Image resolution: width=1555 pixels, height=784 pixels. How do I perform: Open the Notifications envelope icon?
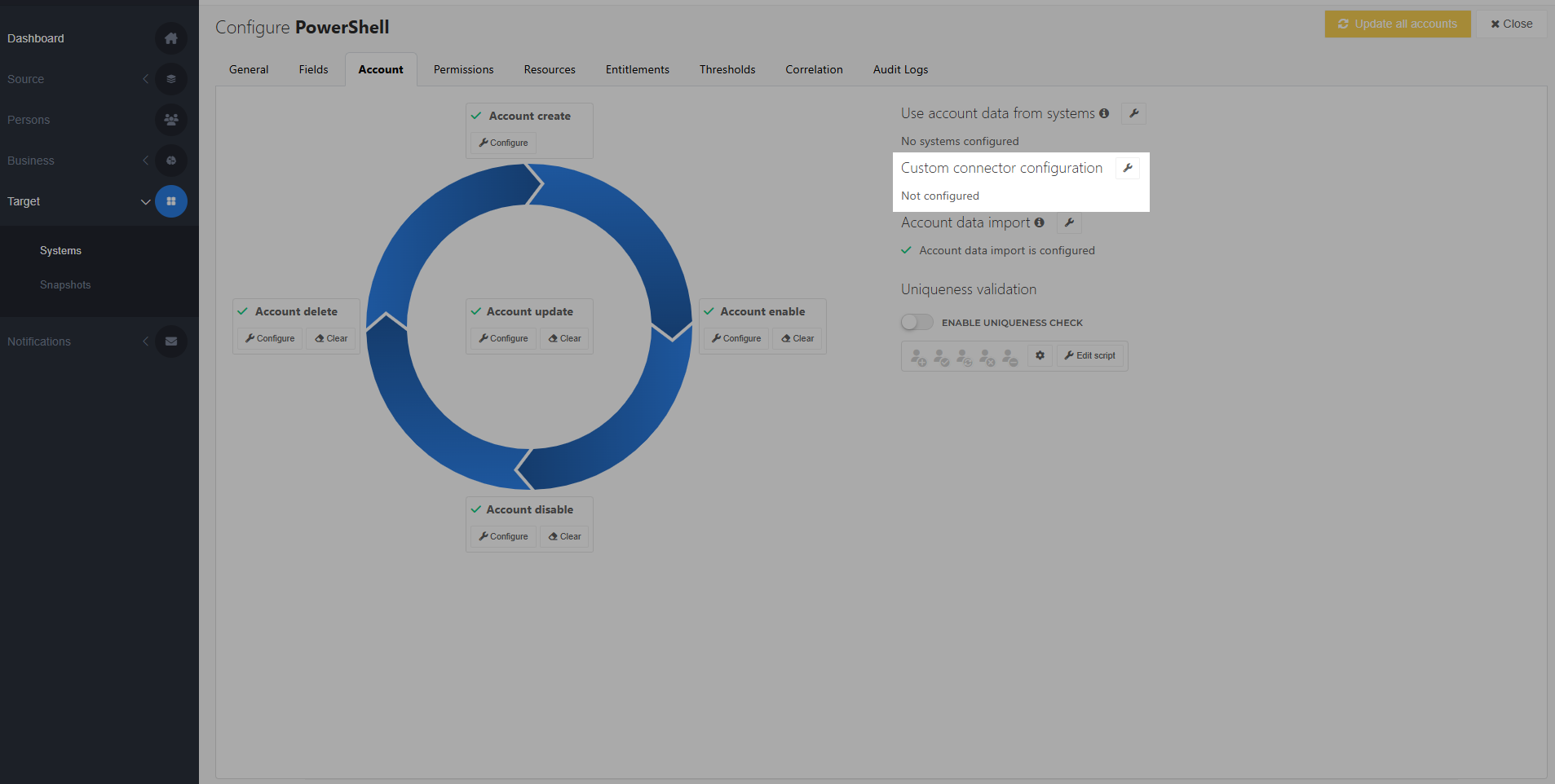171,341
